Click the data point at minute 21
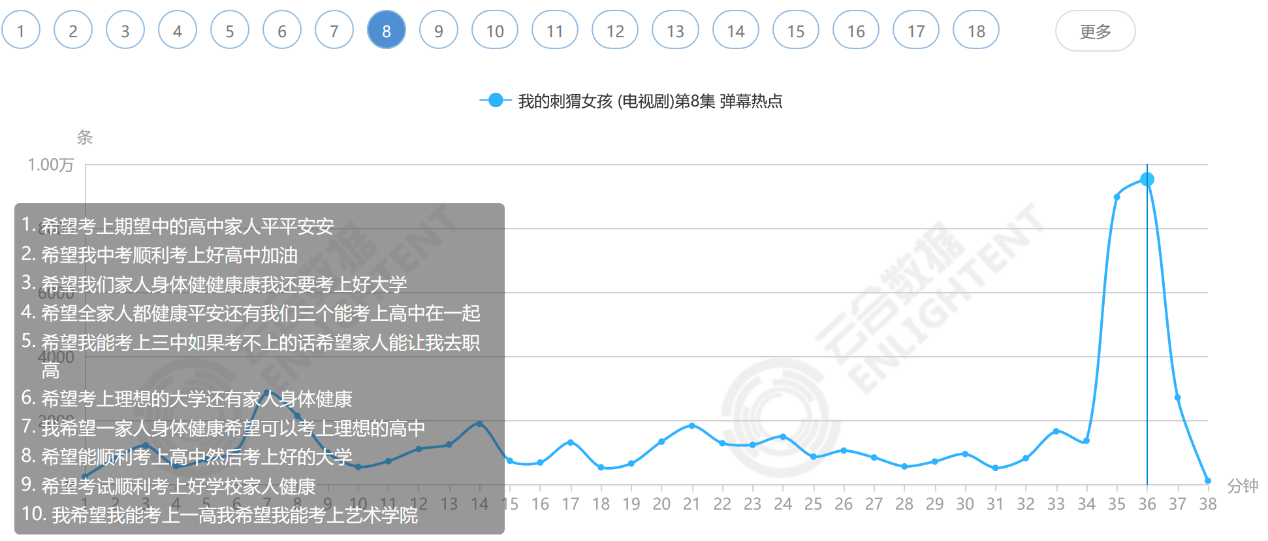1268x541 pixels. pyautogui.click(x=692, y=426)
